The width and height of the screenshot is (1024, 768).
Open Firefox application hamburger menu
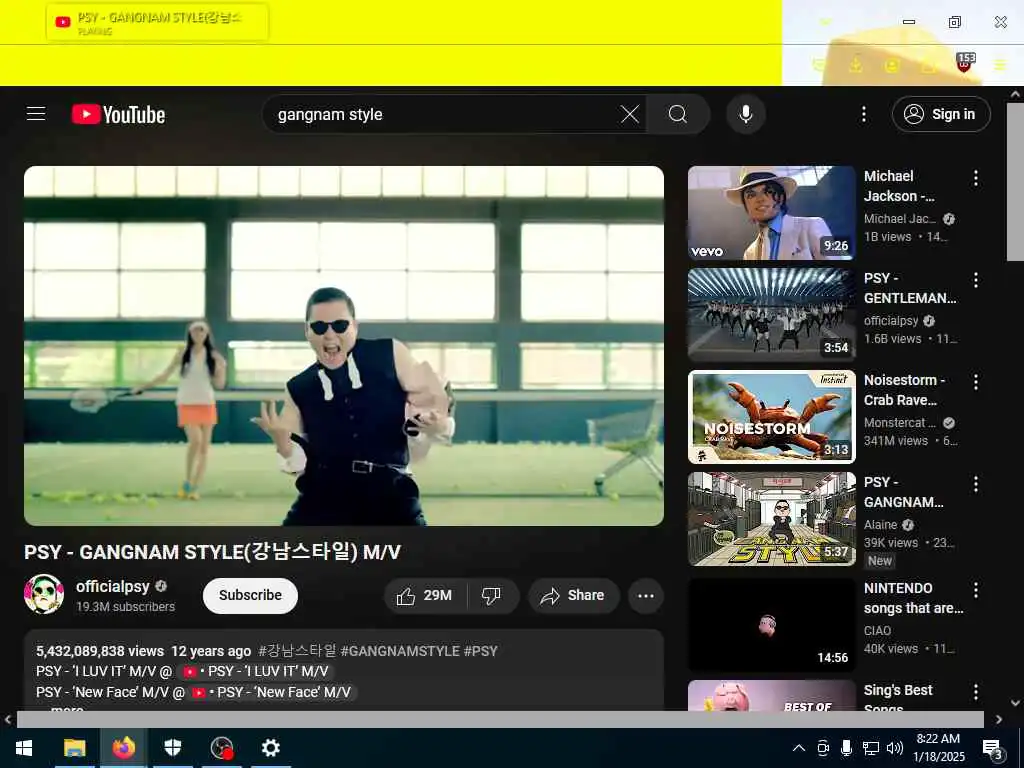click(x=1000, y=65)
